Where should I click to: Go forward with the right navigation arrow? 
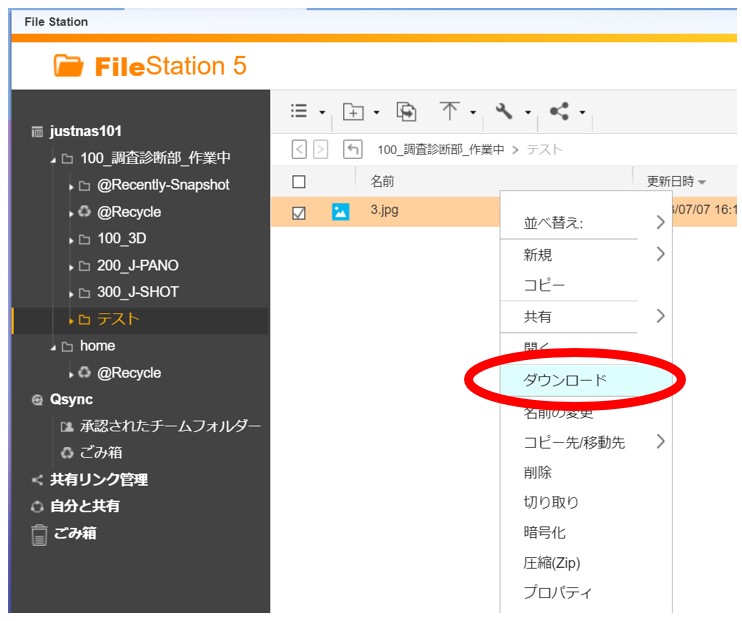320,150
